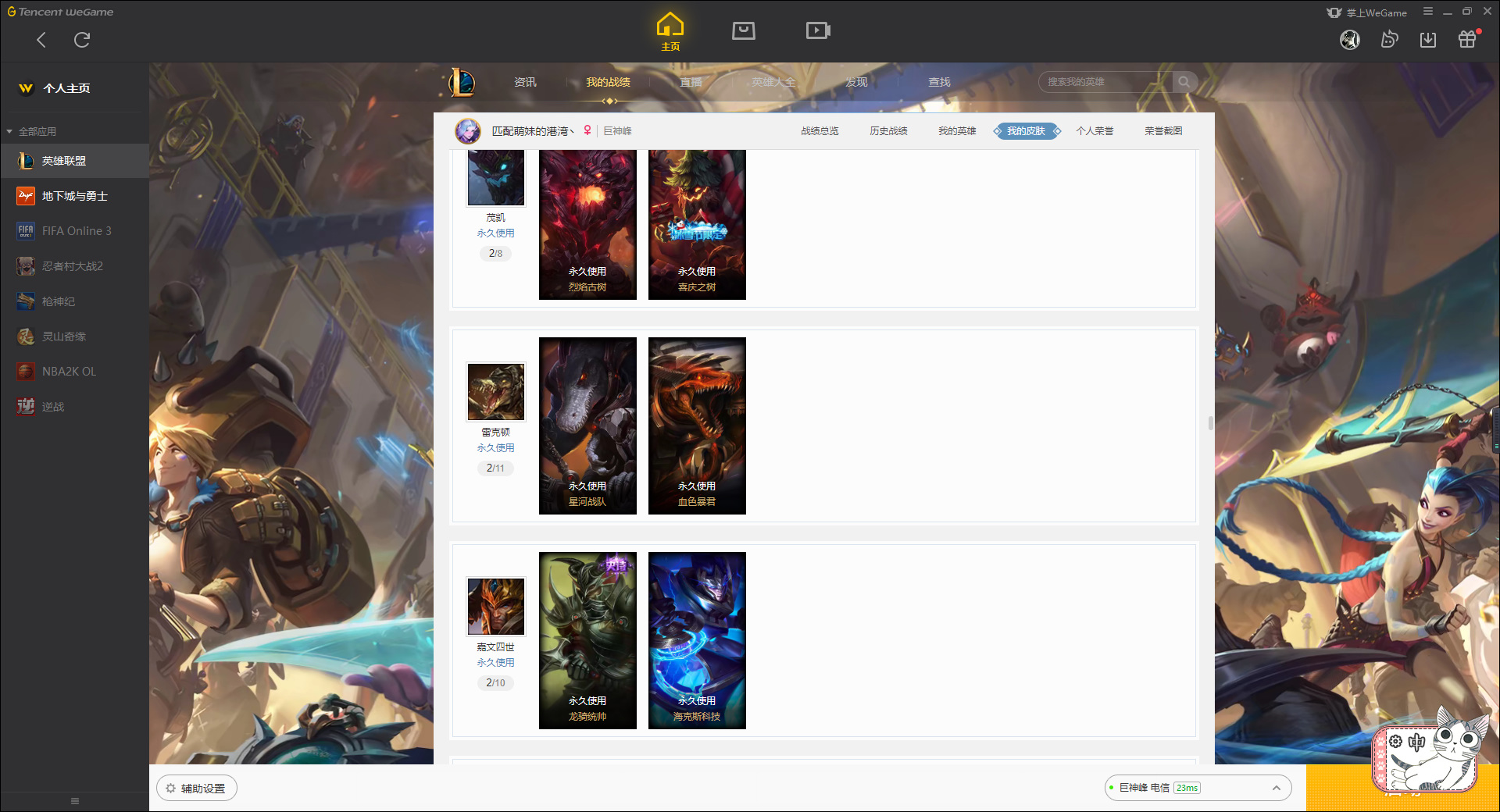Open the 海克斯科技 skin card
The width and height of the screenshot is (1500, 812).
(697, 641)
